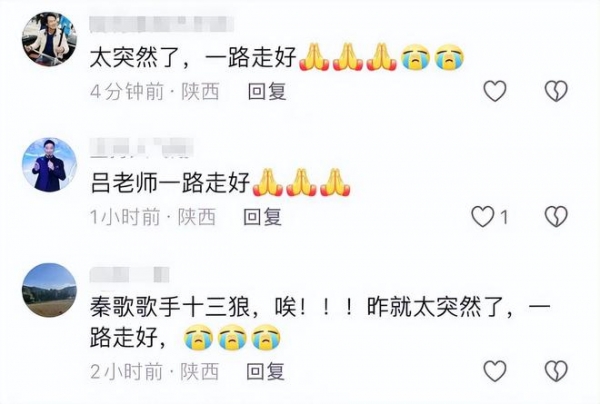Open the blurred username of first commenter
This screenshot has height=404, width=600.
coord(161,24)
